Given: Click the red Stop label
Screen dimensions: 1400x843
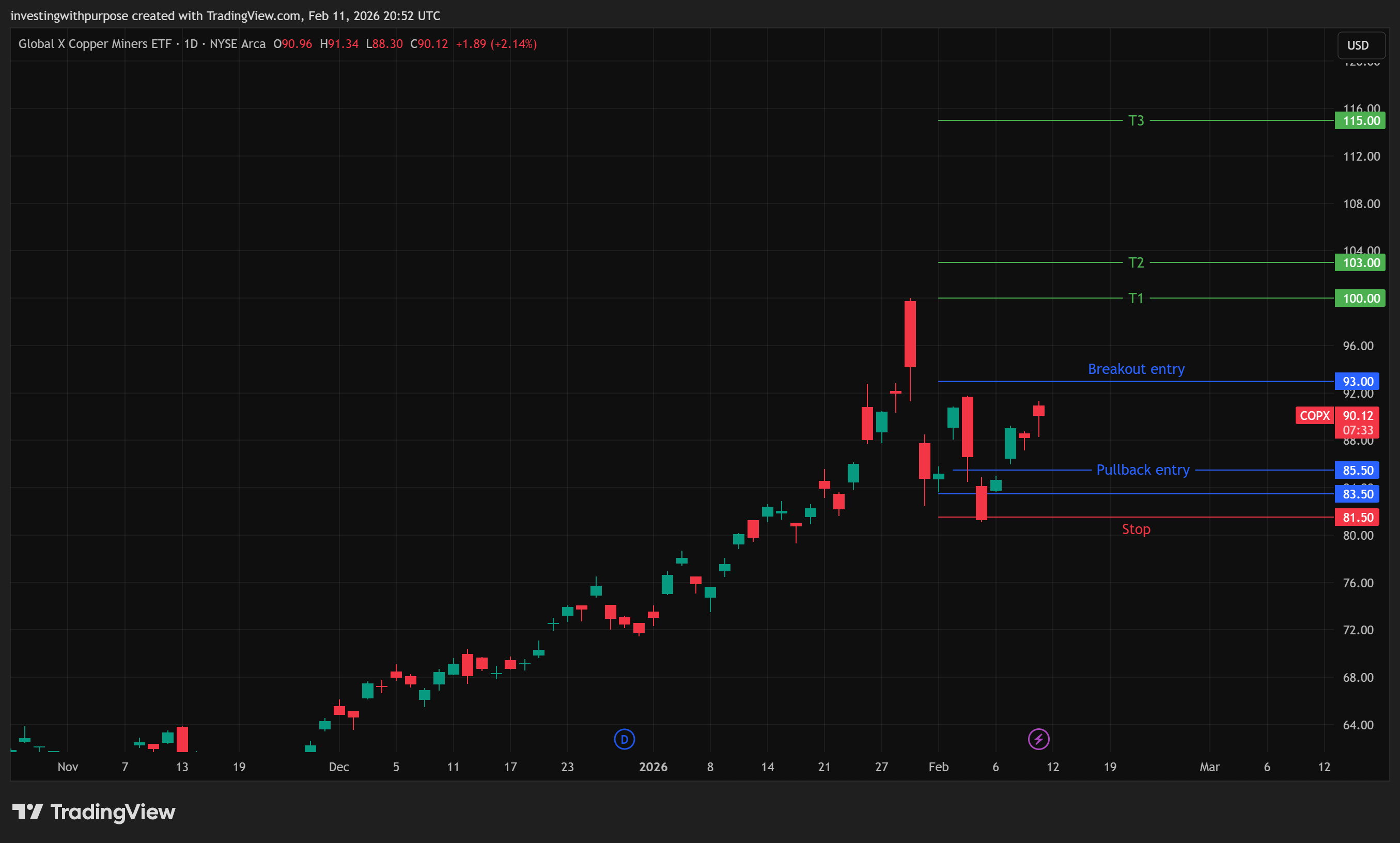Looking at the screenshot, I should [x=1135, y=529].
